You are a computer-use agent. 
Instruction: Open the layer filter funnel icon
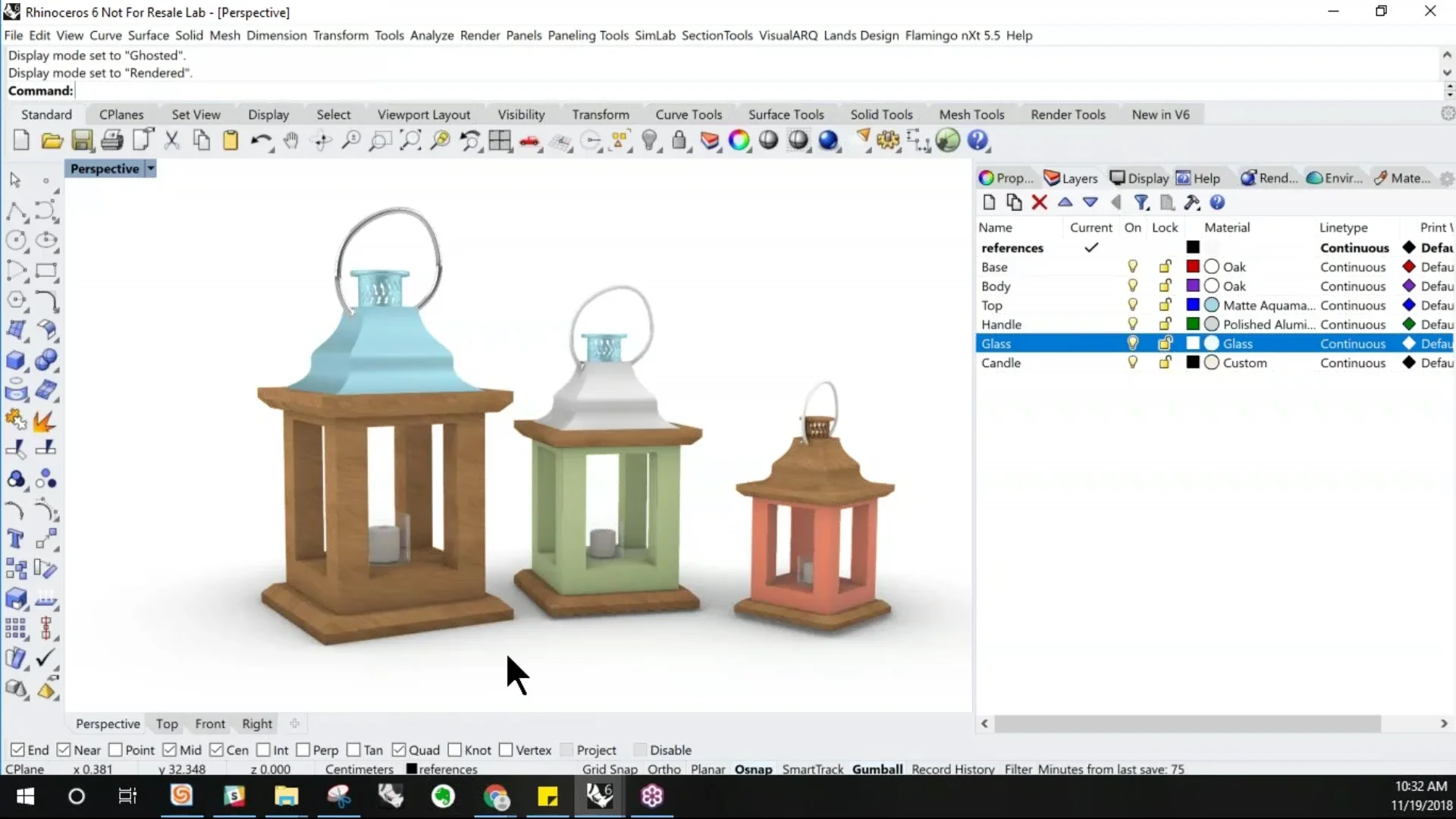click(1141, 202)
